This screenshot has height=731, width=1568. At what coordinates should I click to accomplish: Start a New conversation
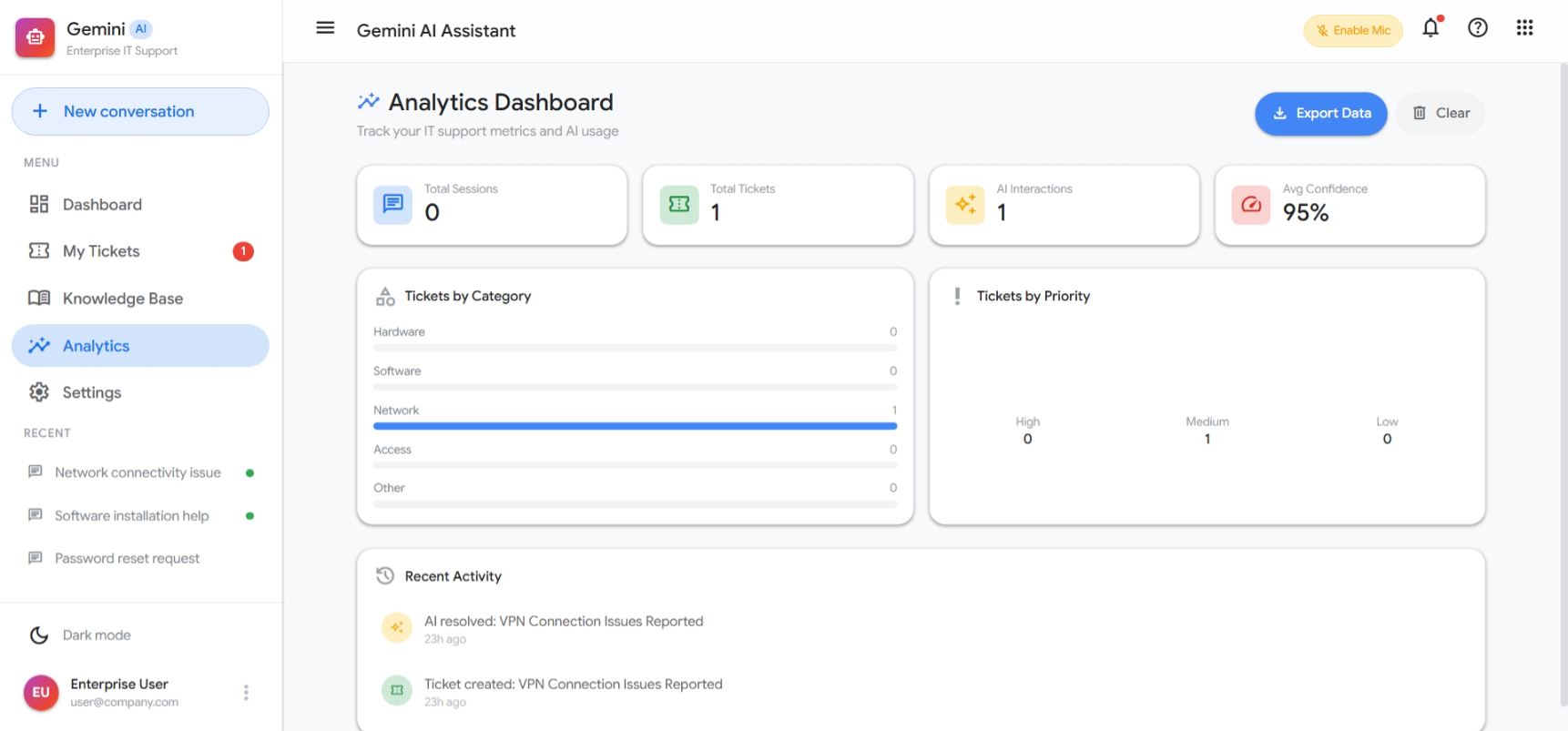click(x=140, y=111)
